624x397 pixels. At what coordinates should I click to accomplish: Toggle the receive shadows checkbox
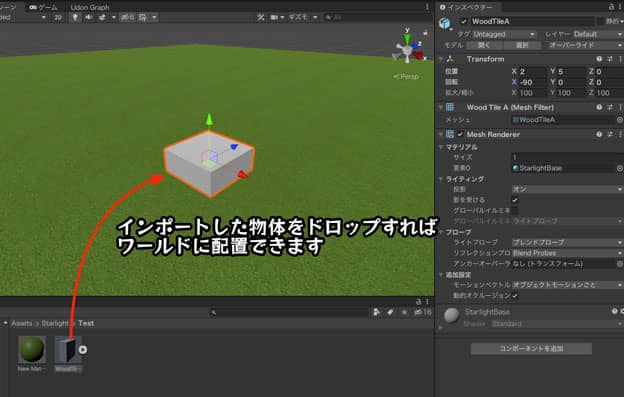[515, 200]
